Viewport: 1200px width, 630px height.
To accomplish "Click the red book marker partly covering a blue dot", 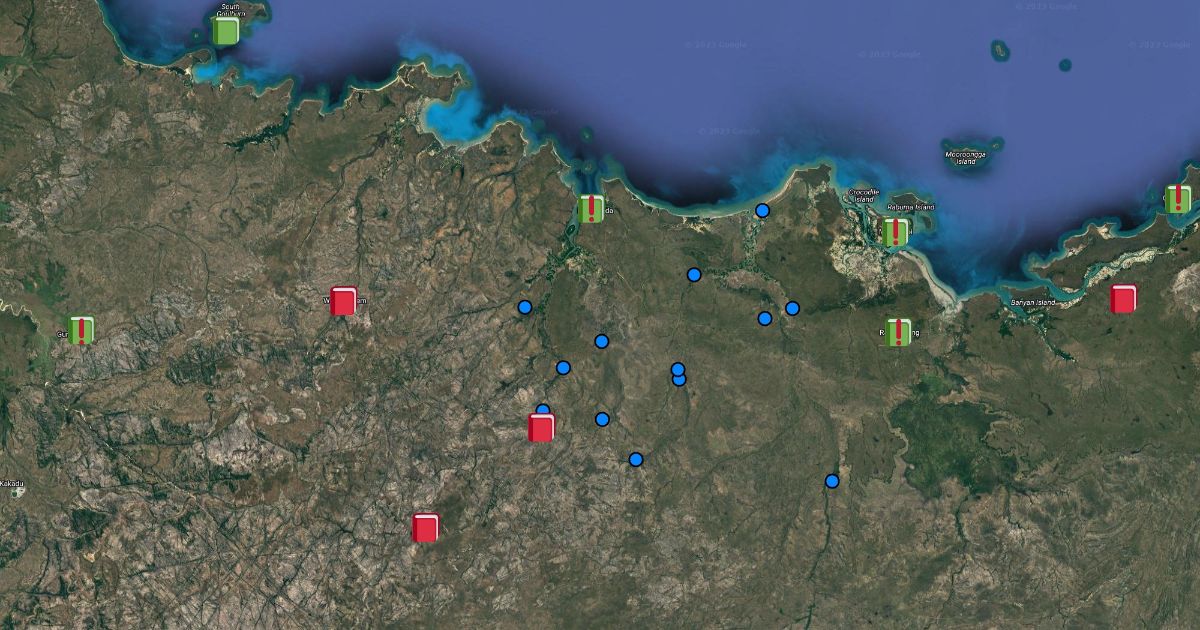I will [541, 428].
